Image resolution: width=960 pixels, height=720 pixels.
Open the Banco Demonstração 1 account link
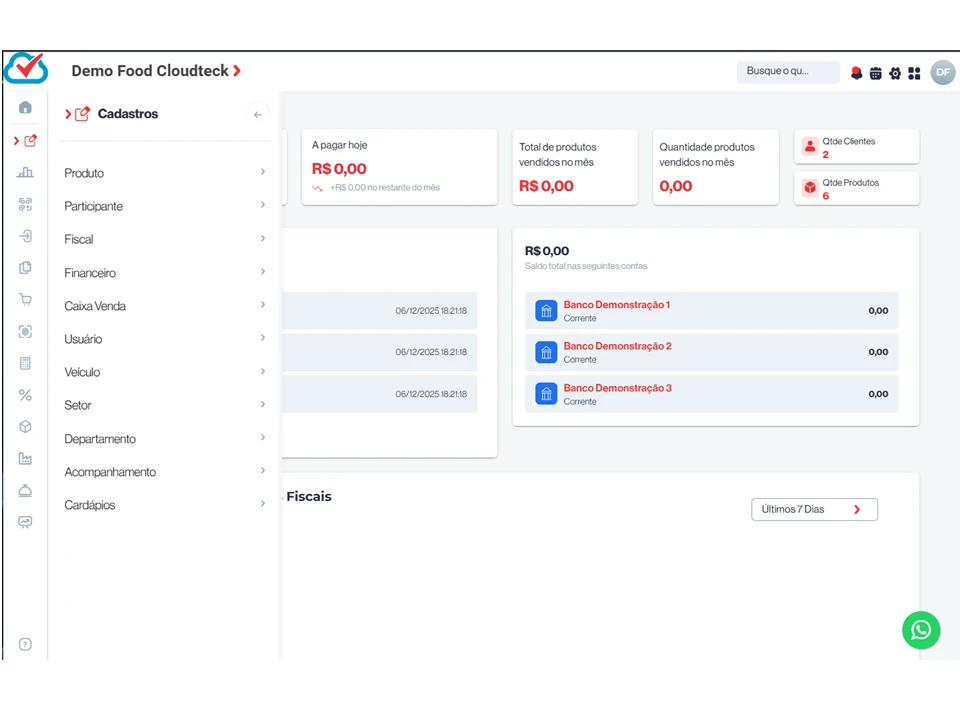pyautogui.click(x=616, y=304)
